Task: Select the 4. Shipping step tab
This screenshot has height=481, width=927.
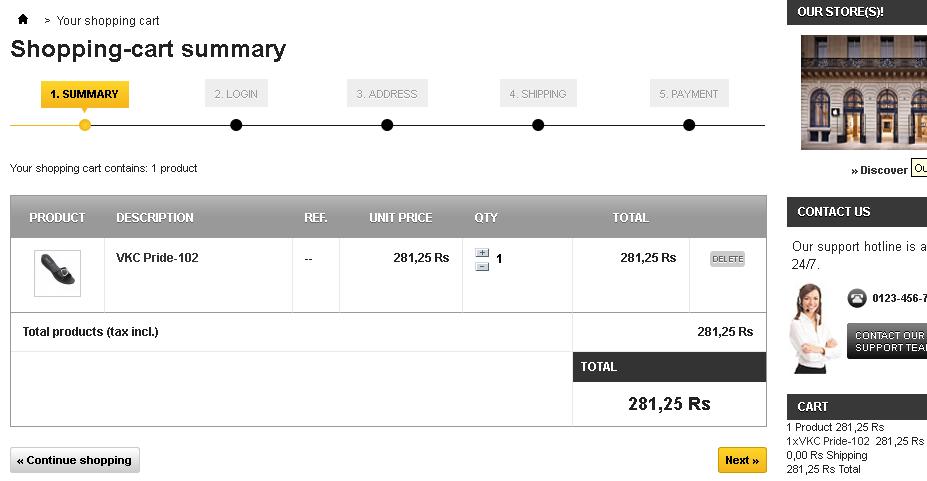Action: 538,94
